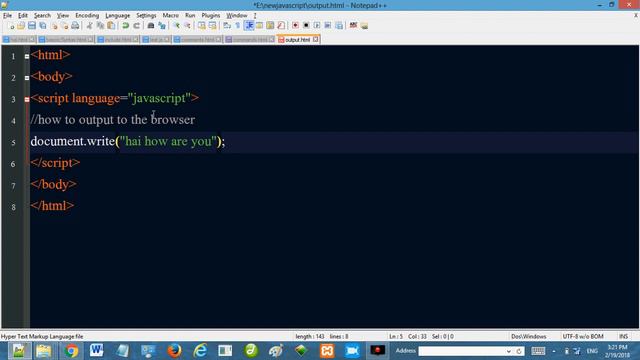Open the Macro menu
Screen dimensions: 640x360
170,16
